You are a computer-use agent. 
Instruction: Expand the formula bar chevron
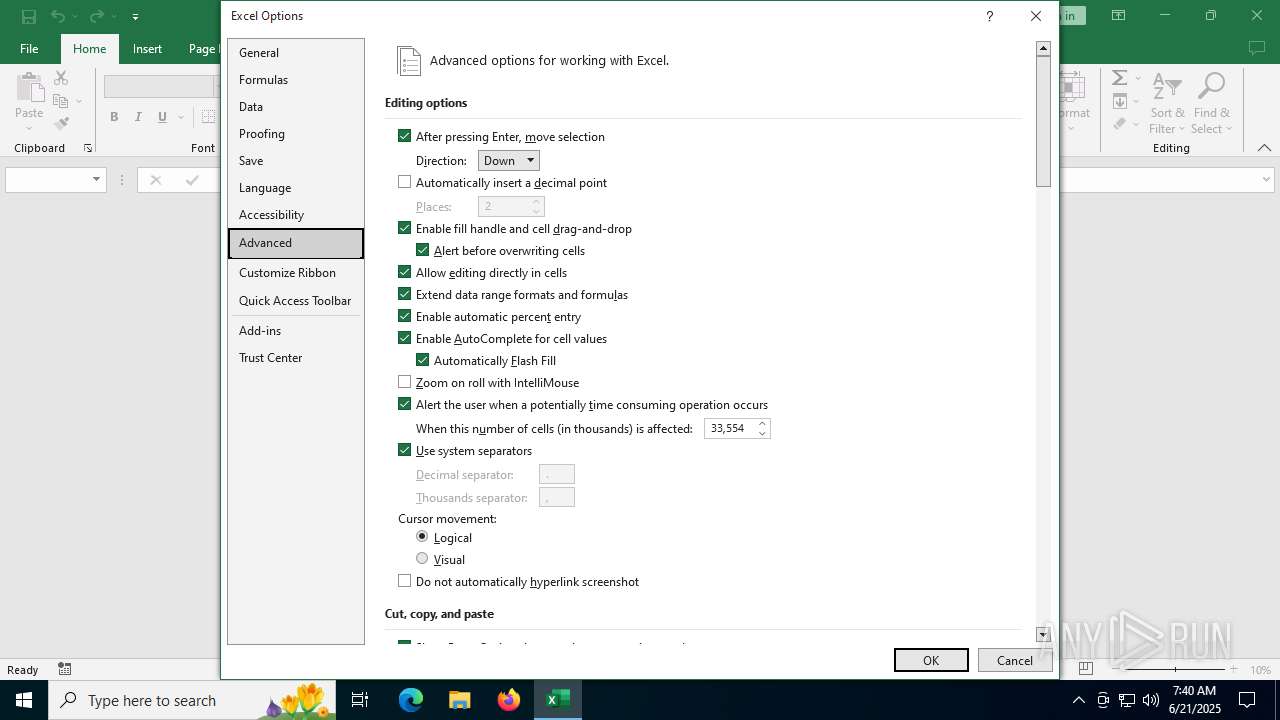click(1266, 180)
